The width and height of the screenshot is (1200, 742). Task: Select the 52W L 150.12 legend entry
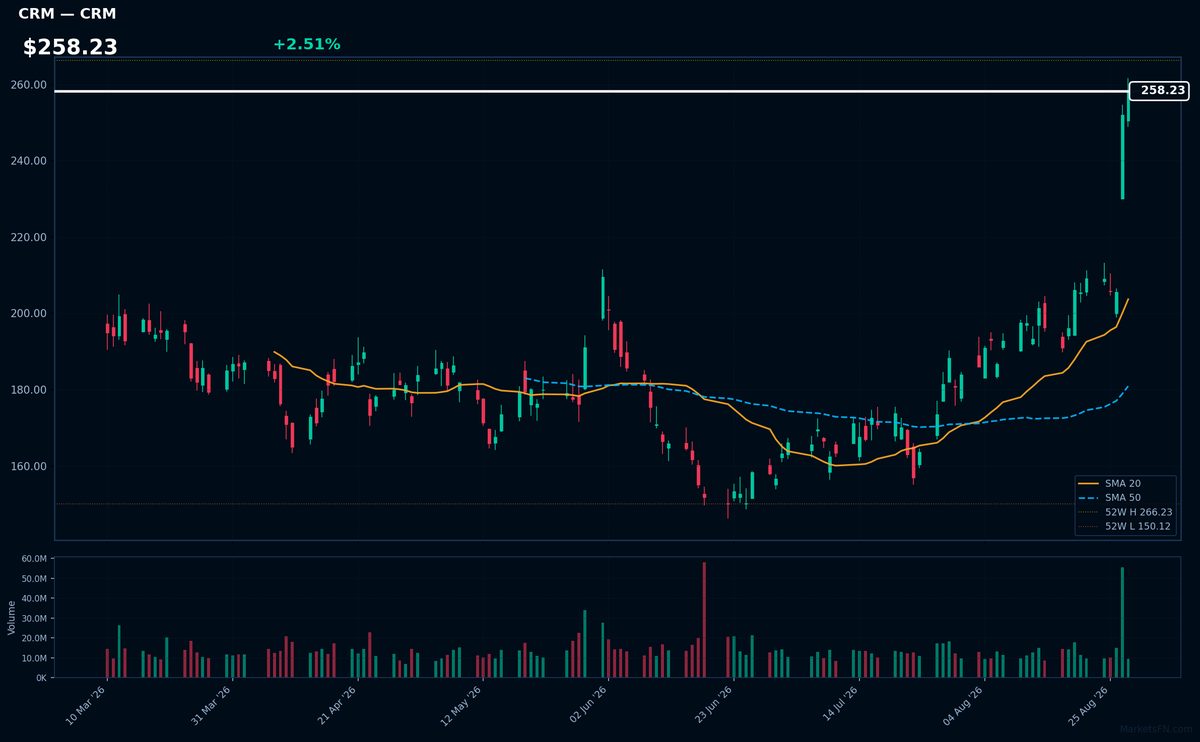[x=1126, y=526]
